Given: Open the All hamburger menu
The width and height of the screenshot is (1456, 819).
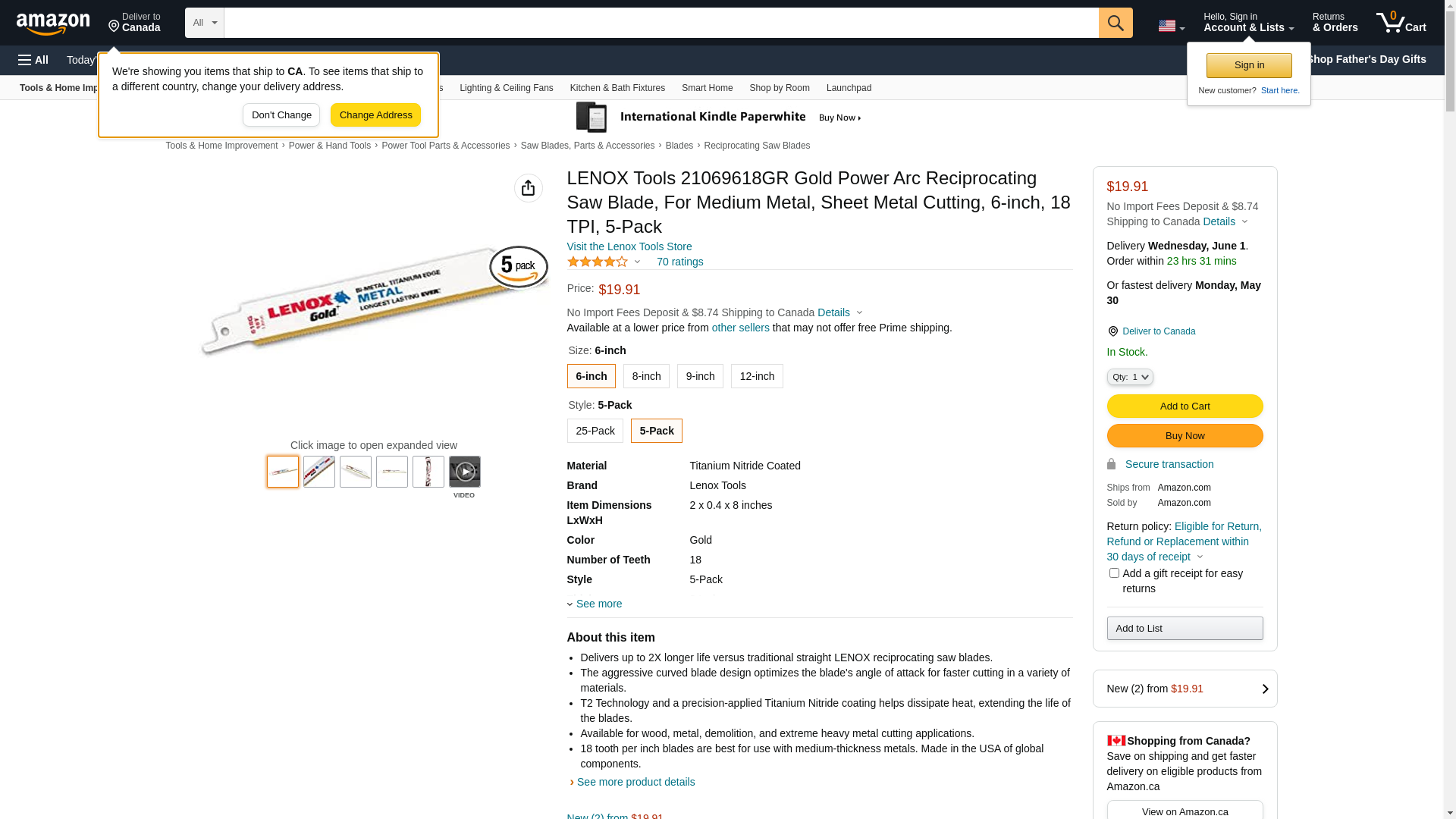Looking at the screenshot, I should click(x=33, y=60).
